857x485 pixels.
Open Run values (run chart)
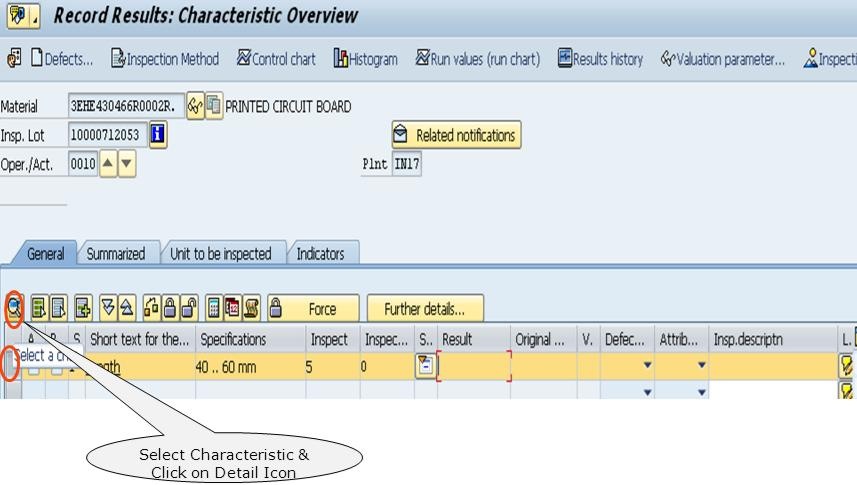click(478, 59)
